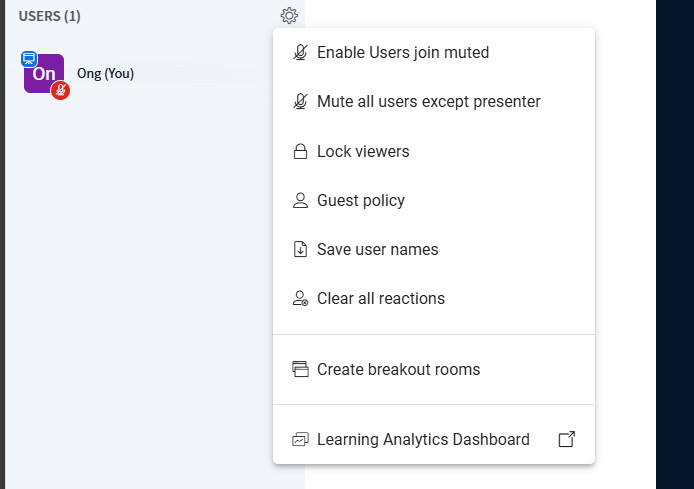The image size is (694, 489).
Task: Click the red muted mic badge on avatar
Action: point(60,91)
